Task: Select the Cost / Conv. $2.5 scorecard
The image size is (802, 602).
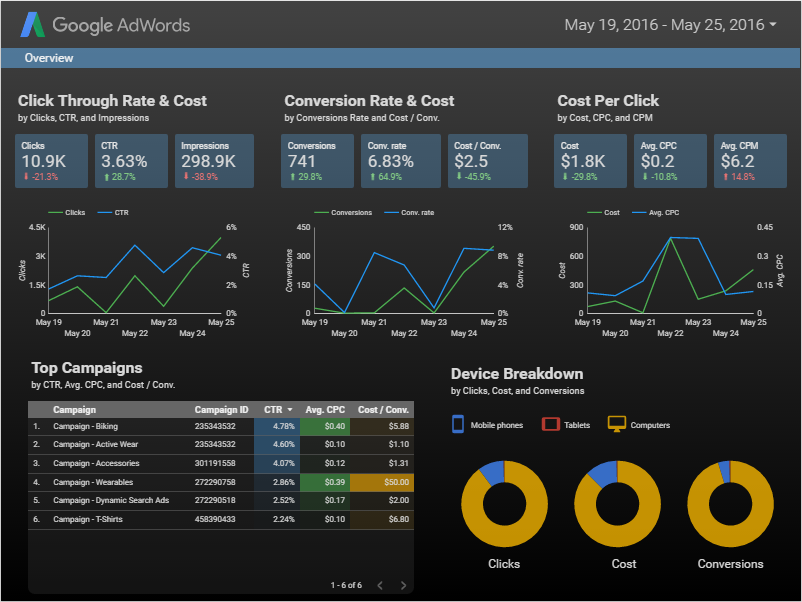Action: (x=488, y=161)
